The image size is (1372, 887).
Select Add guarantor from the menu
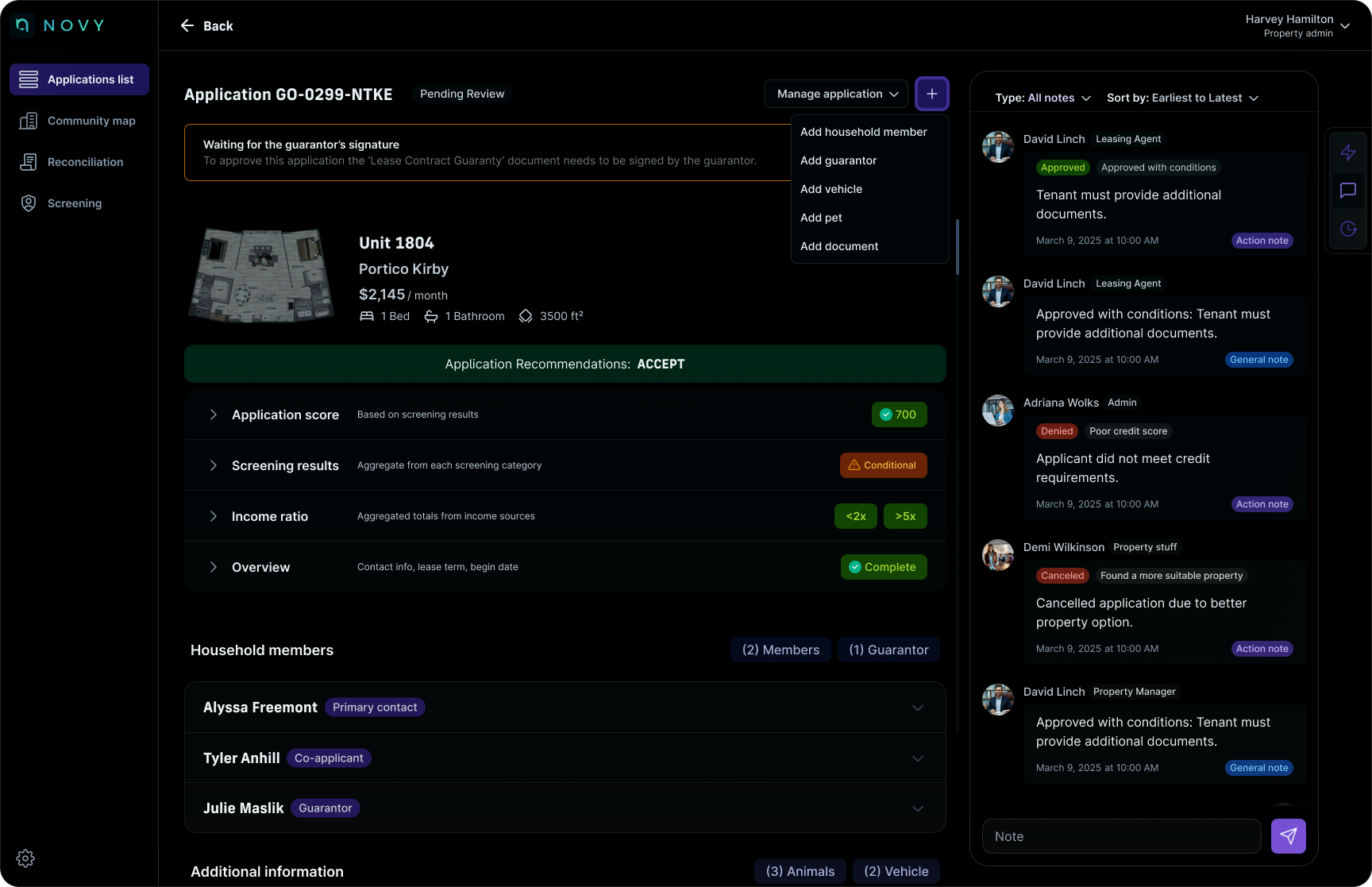[838, 160]
